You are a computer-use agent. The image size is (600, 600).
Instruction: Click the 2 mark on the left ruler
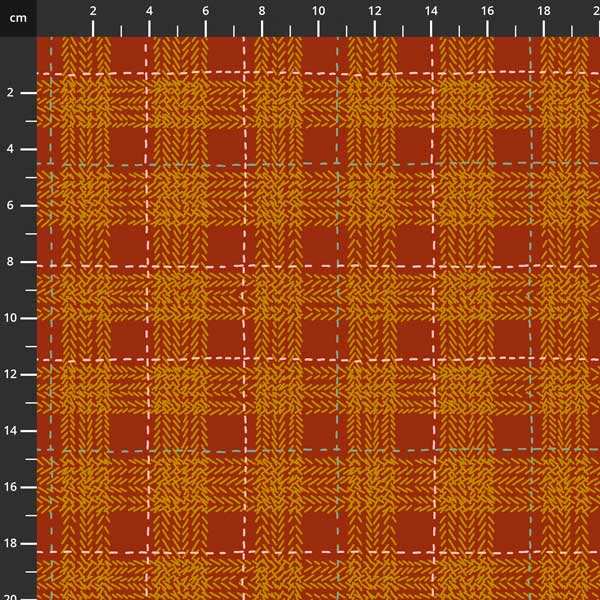(10, 92)
